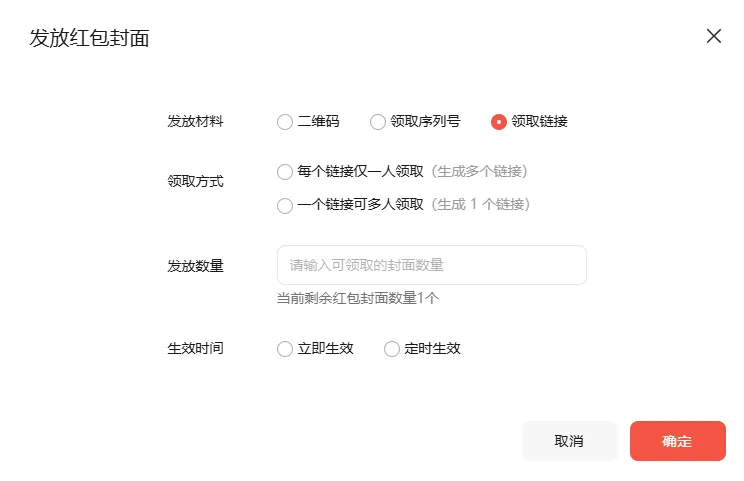The width and height of the screenshot is (744, 481).
Task: Close the 发放红包封面 dialog
Action: click(714, 36)
